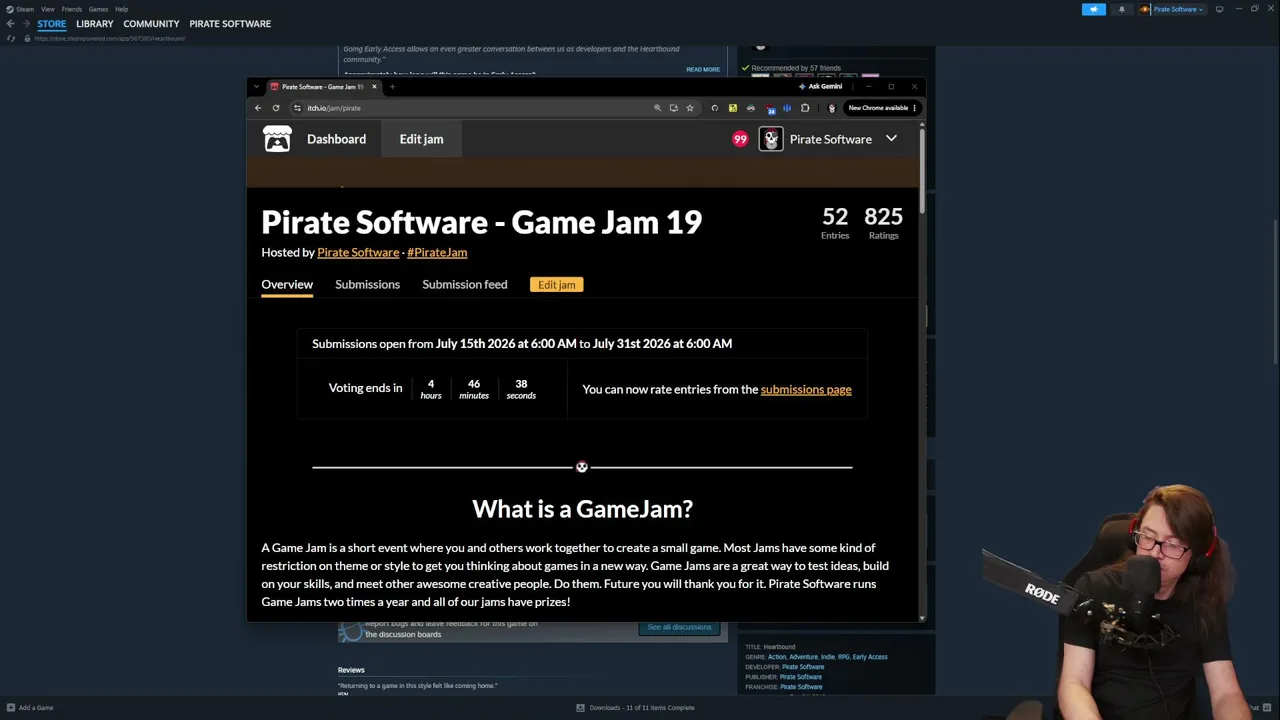Click the Pirate Software - Game Jam 19 title
Screen dimensions: 1280x720
pos(481,222)
